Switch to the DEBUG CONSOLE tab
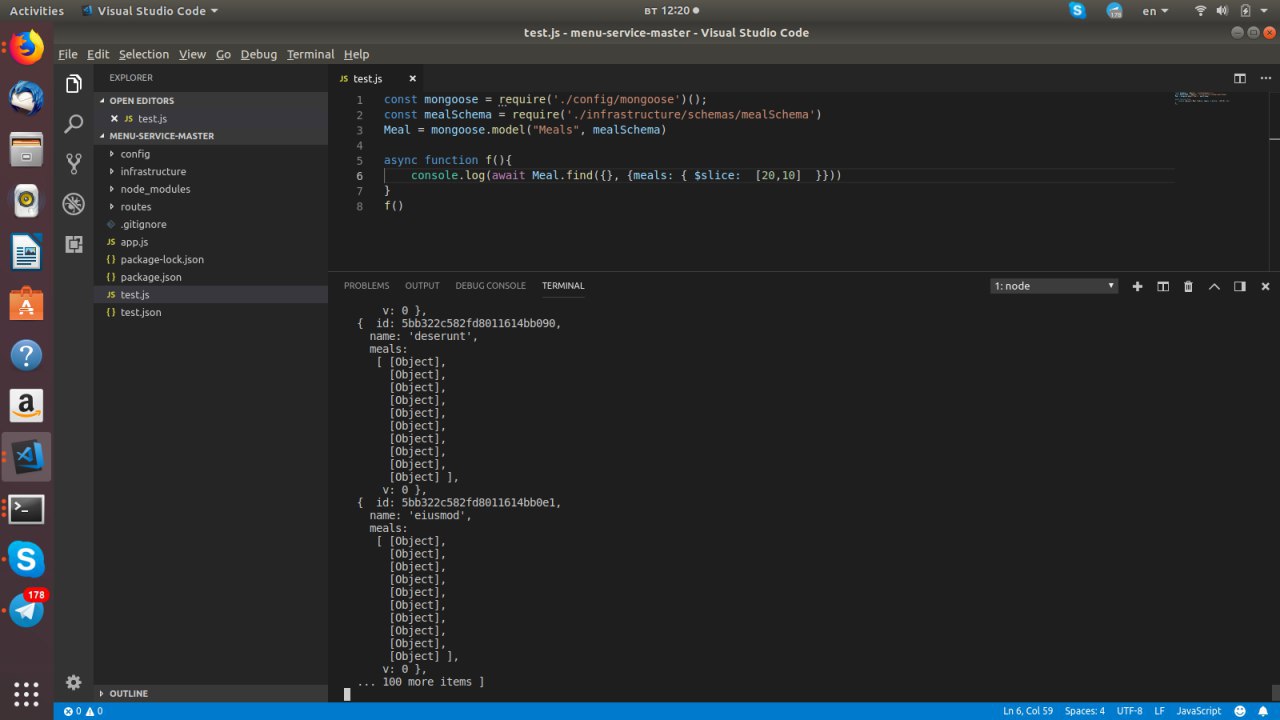Screen dimensions: 1280x720 coord(490,286)
